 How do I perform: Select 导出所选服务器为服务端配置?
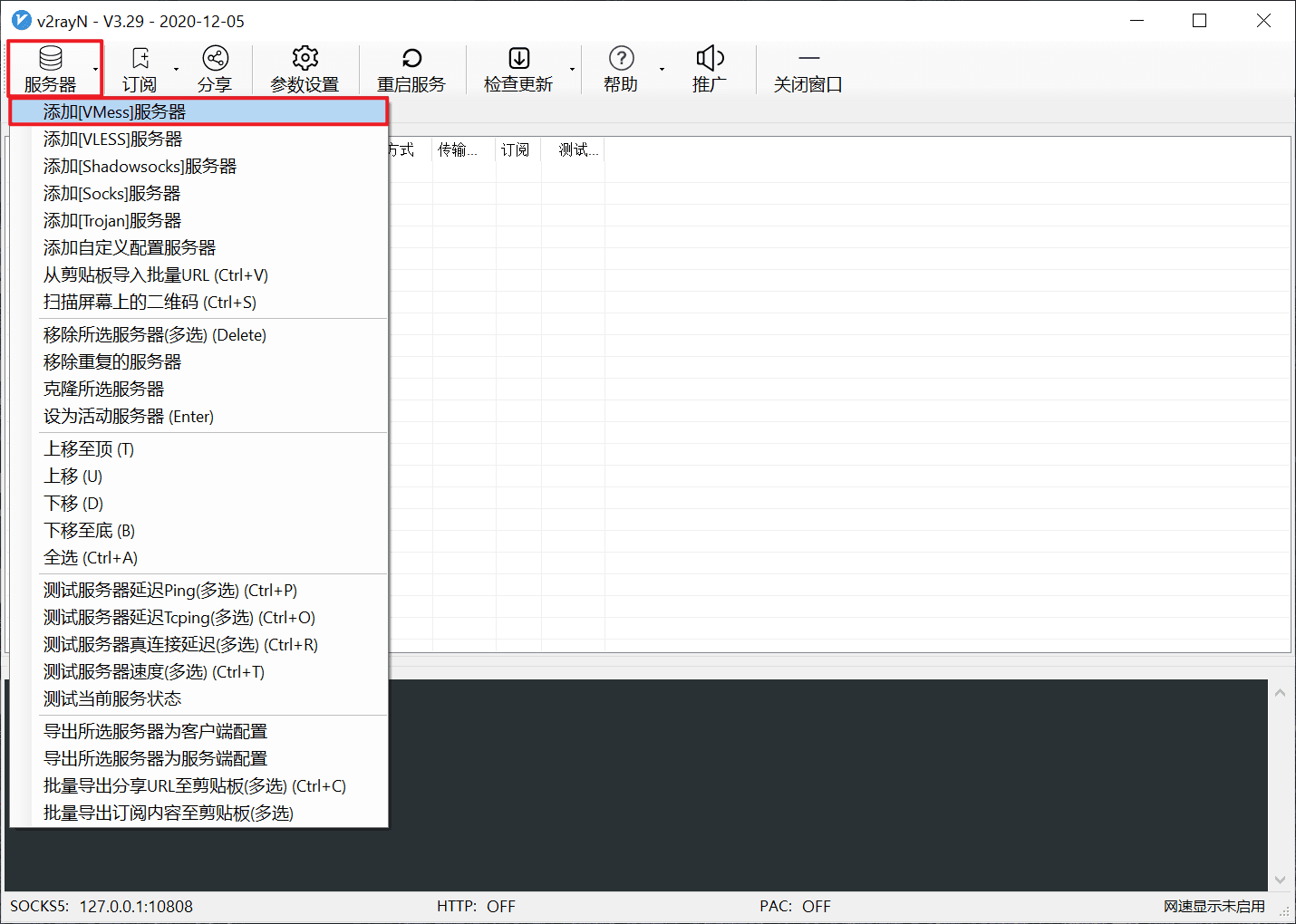(x=198, y=758)
